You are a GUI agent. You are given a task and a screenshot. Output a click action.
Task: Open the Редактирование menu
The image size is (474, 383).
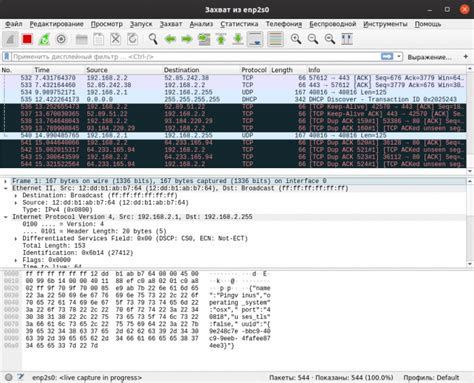click(56, 24)
